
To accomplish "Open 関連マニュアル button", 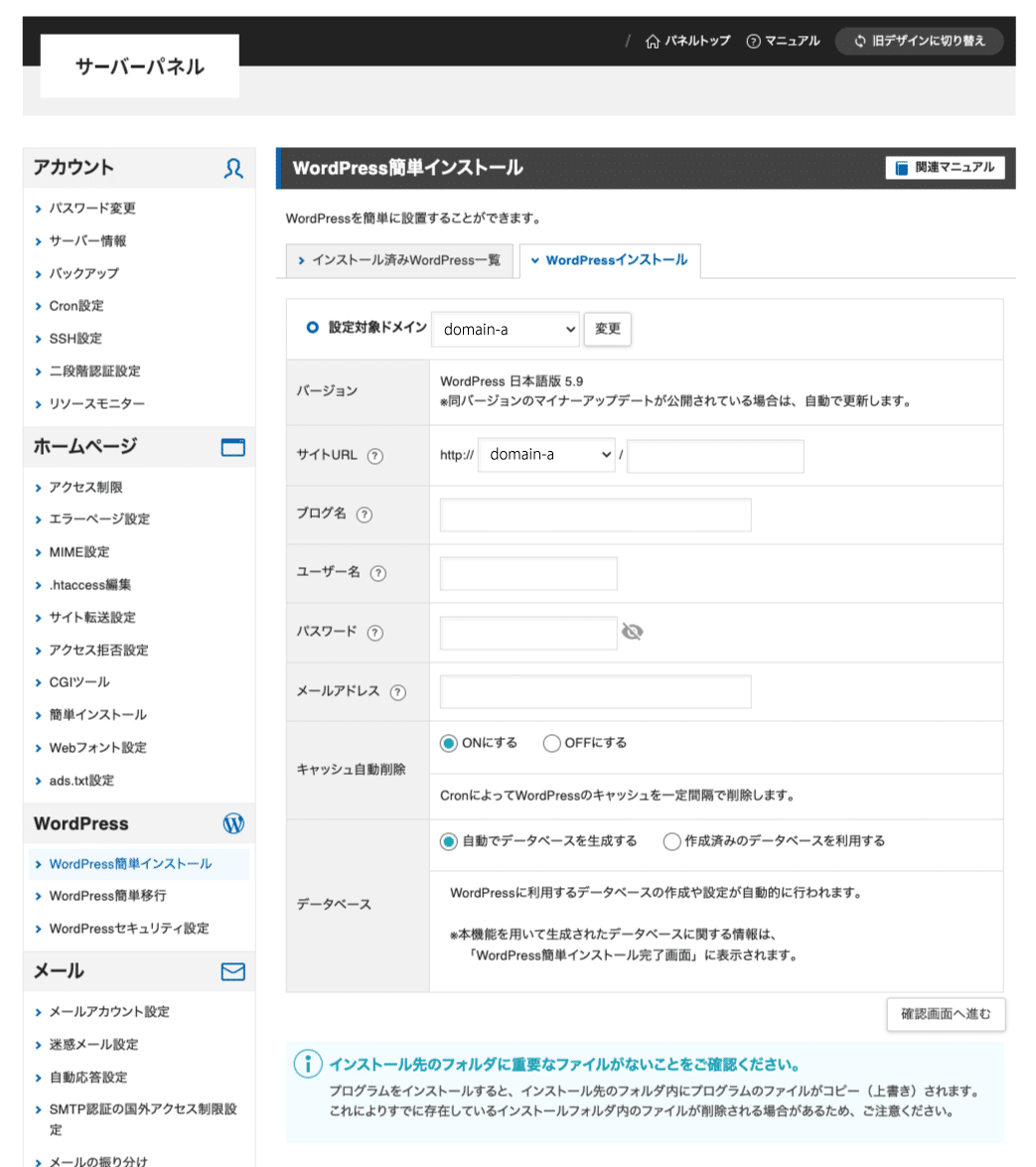I will [945, 168].
